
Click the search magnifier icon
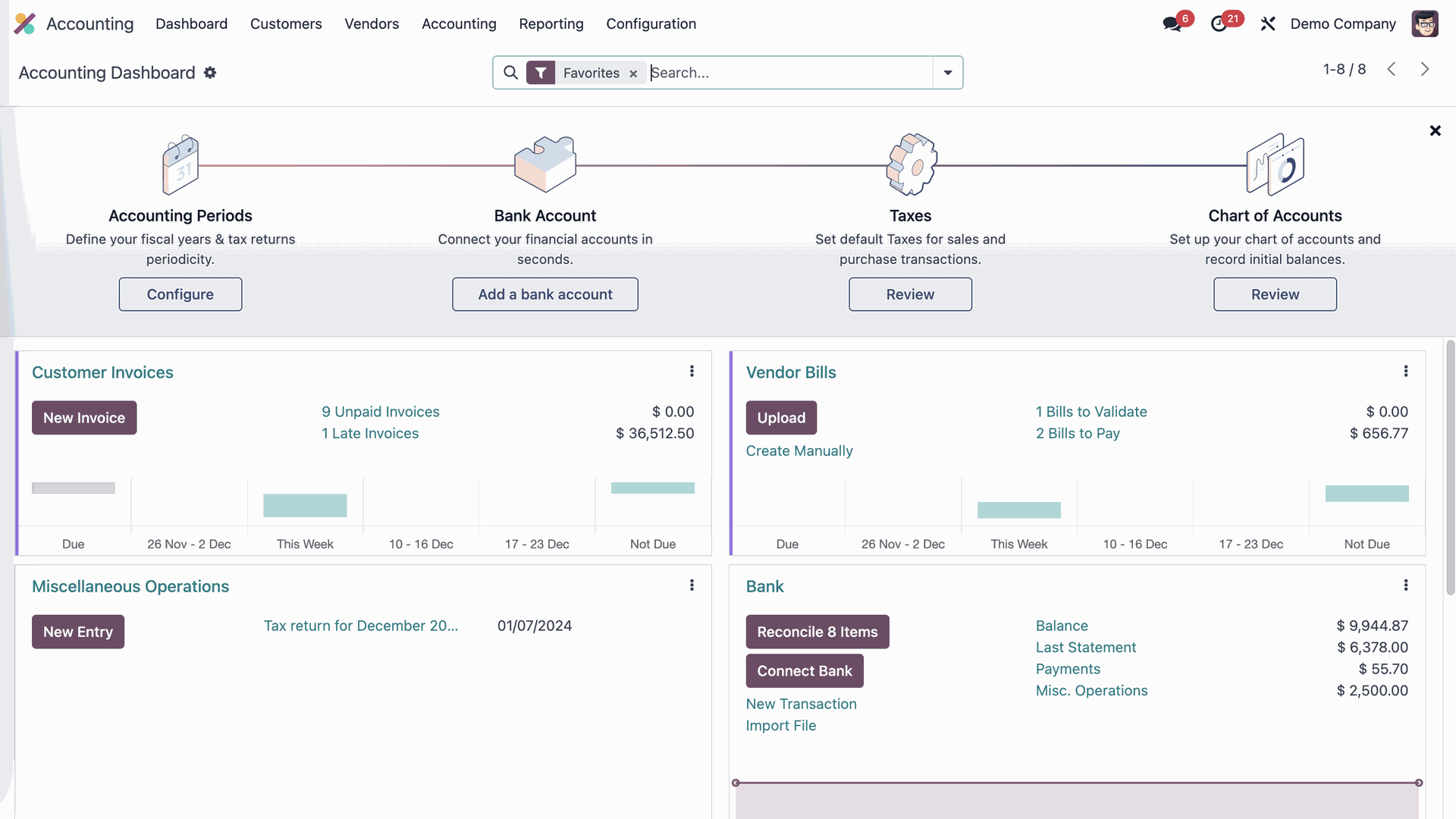pos(511,73)
